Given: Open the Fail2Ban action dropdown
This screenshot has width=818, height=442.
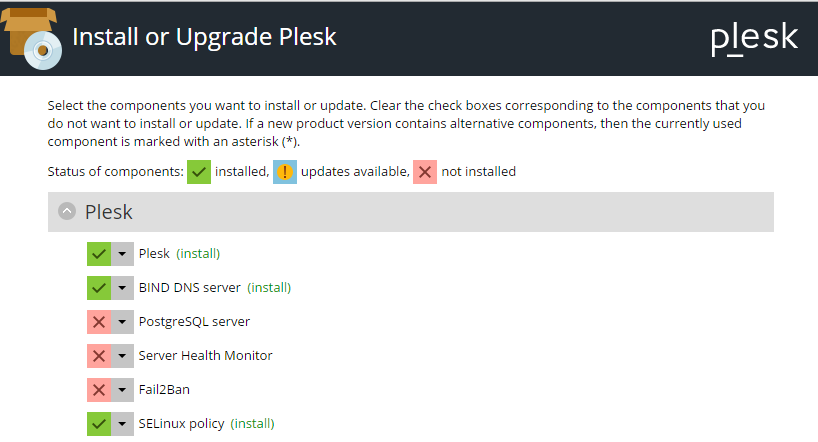Looking at the screenshot, I should tap(122, 390).
